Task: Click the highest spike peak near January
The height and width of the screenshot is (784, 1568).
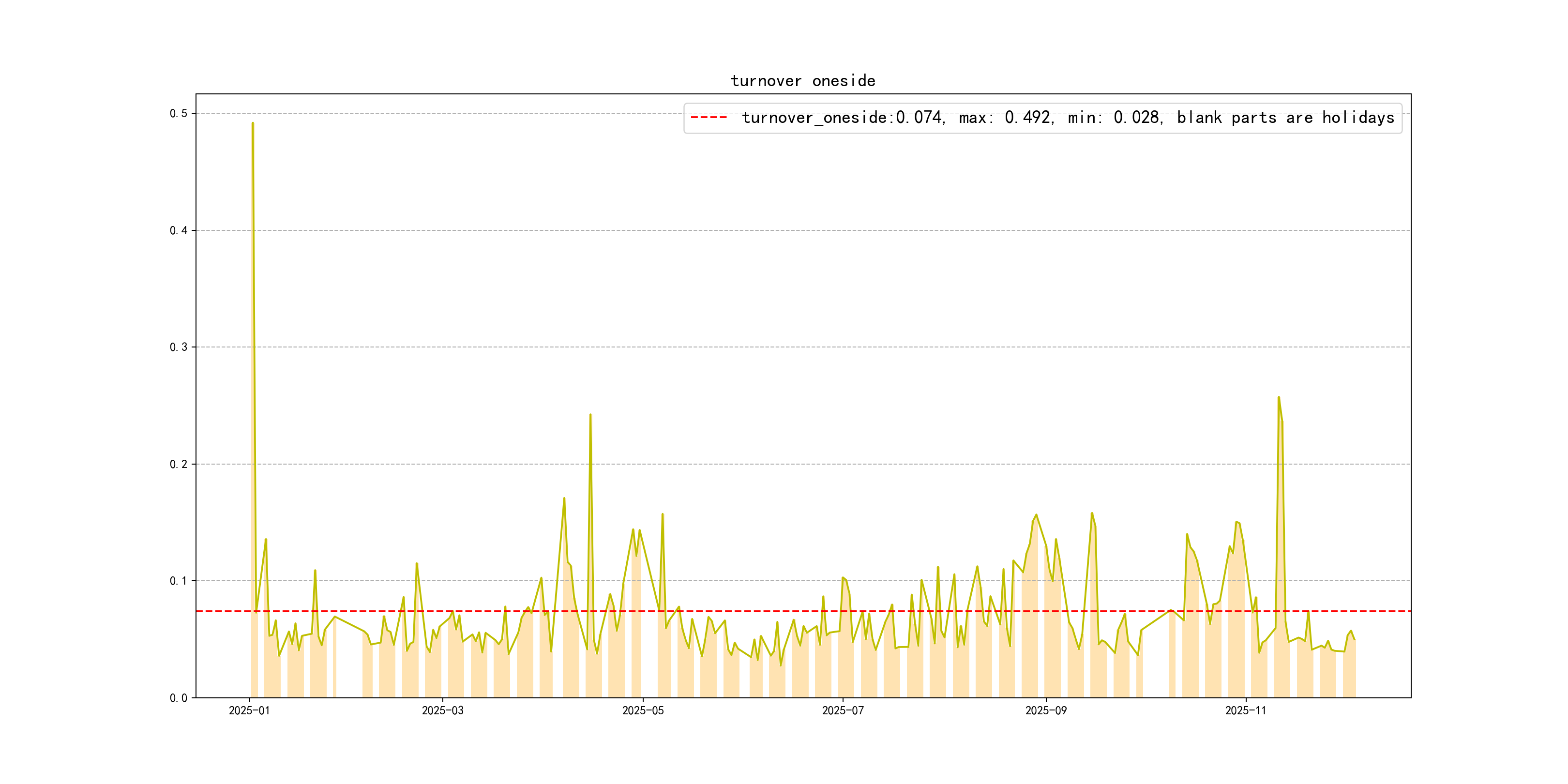Action: click(253, 123)
